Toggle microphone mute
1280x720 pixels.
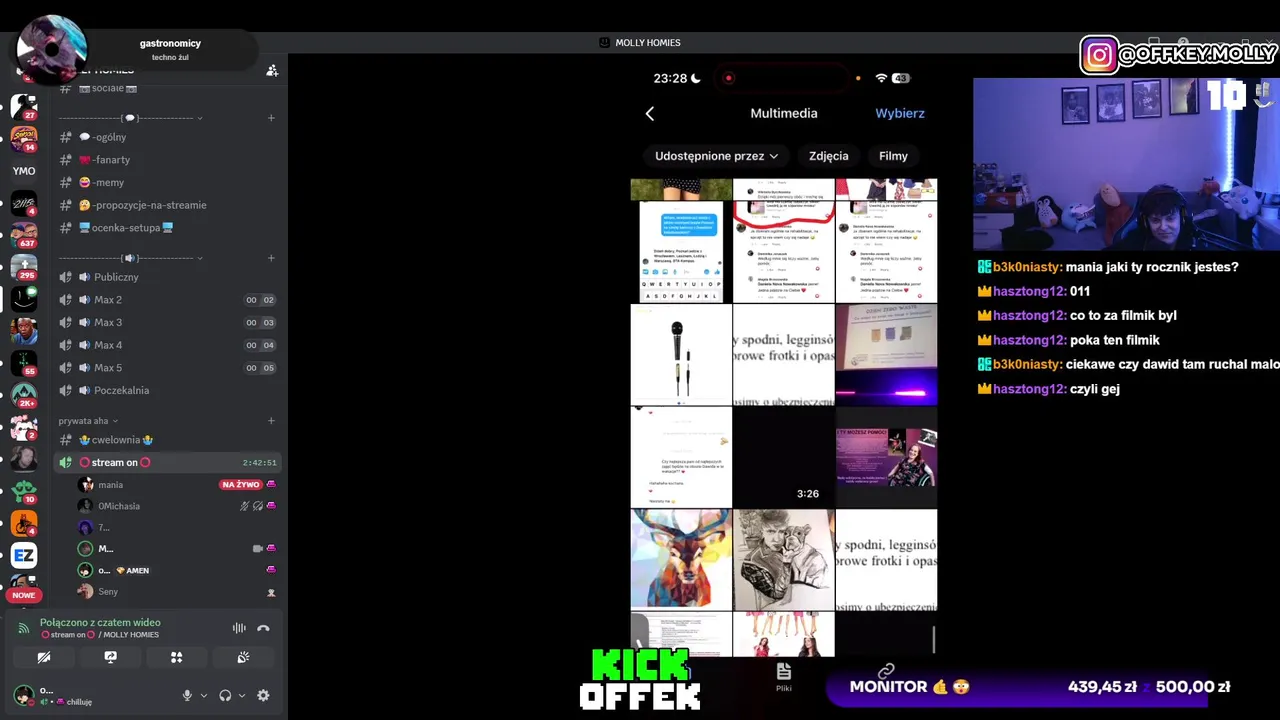coord(187,695)
